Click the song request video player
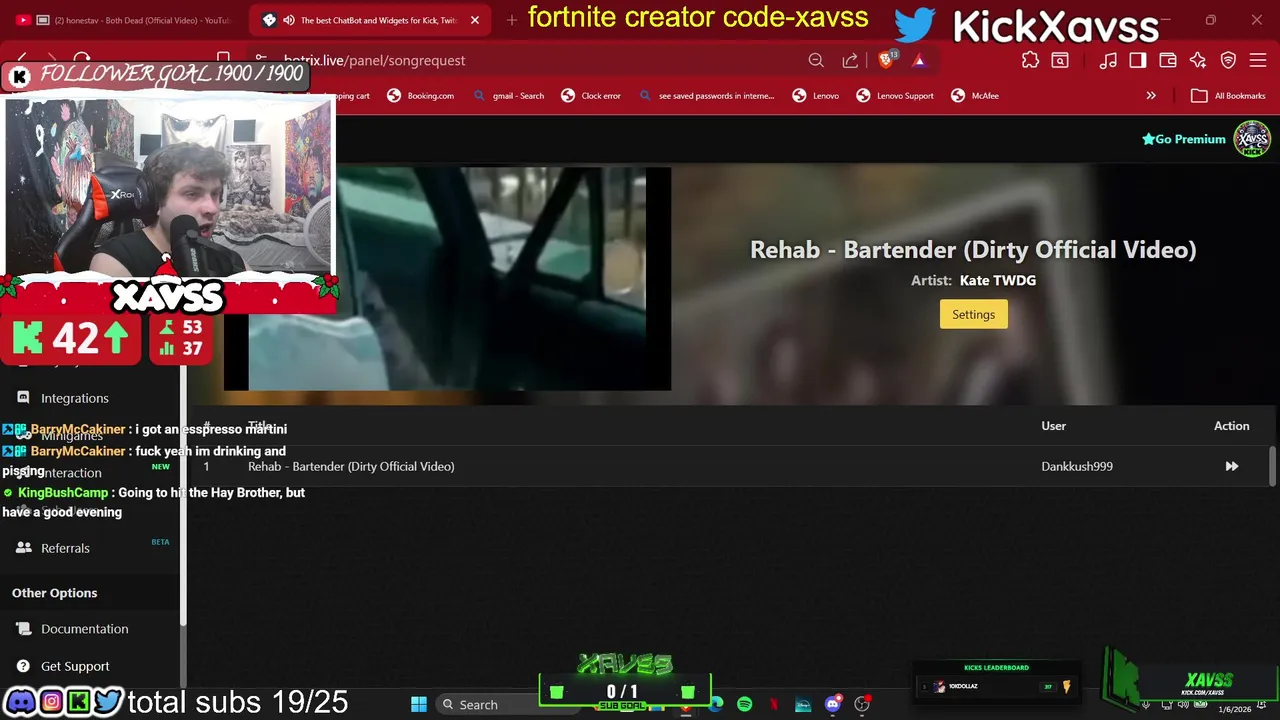 pyautogui.click(x=447, y=278)
